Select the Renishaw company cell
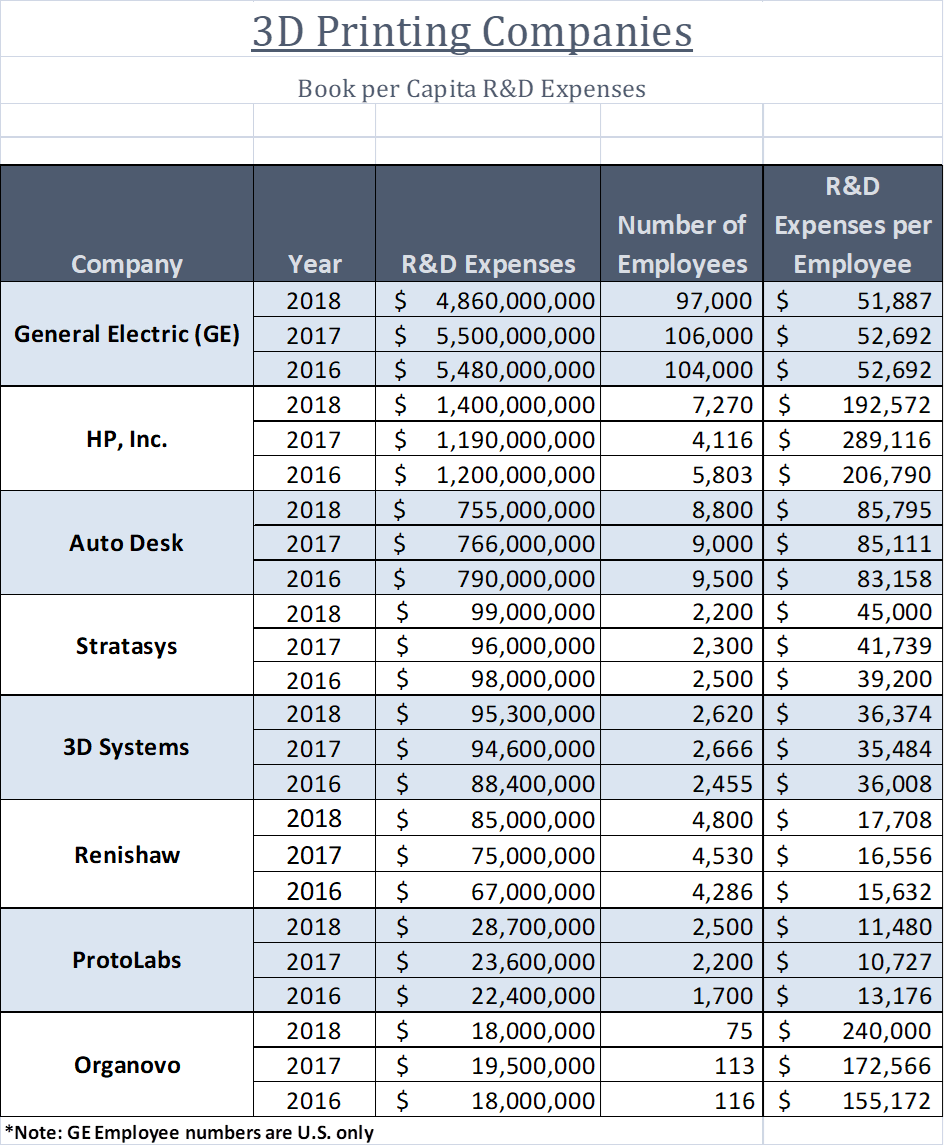 coord(127,855)
